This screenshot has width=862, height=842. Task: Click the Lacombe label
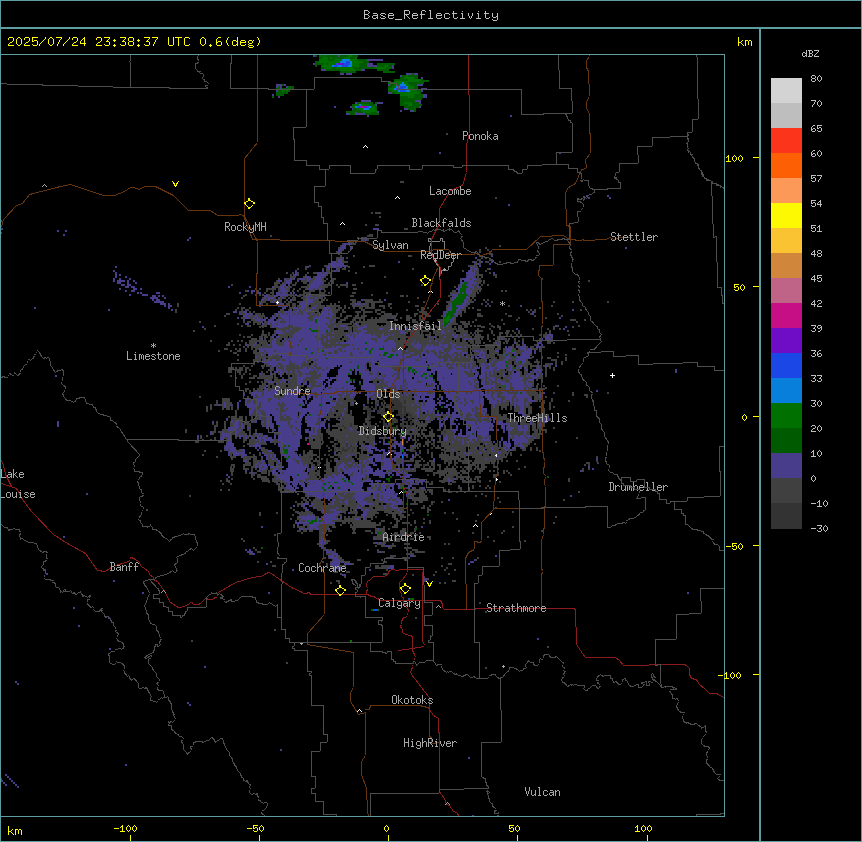(x=450, y=191)
